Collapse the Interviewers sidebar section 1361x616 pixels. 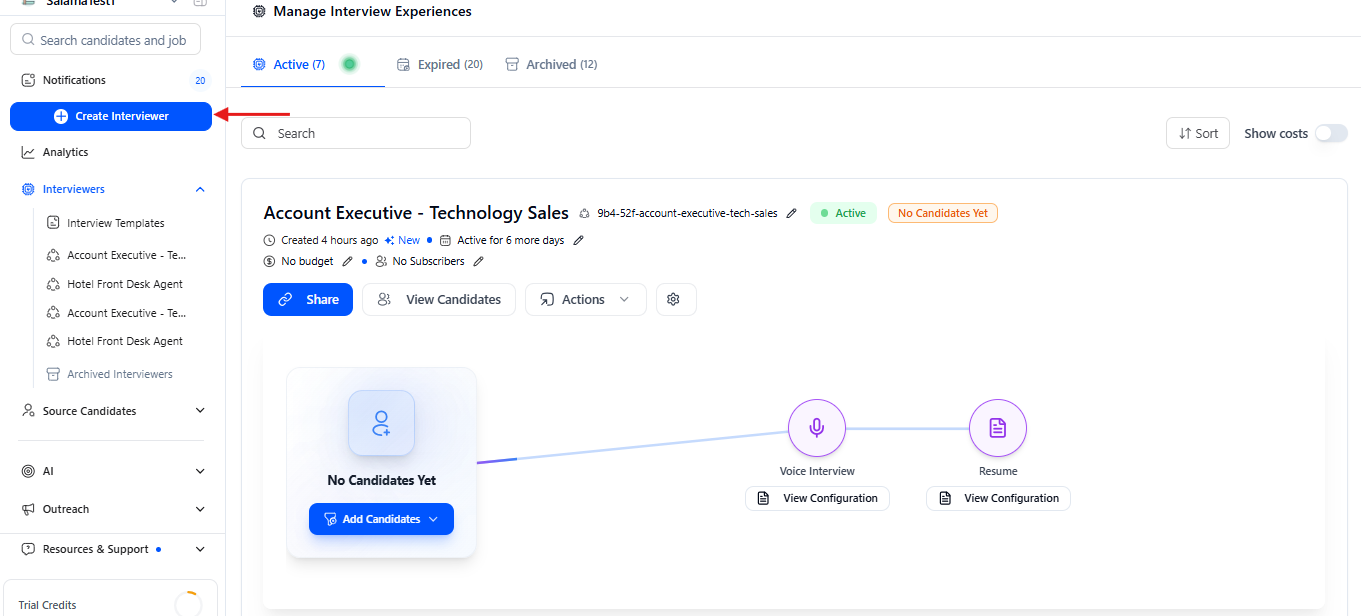pos(200,189)
